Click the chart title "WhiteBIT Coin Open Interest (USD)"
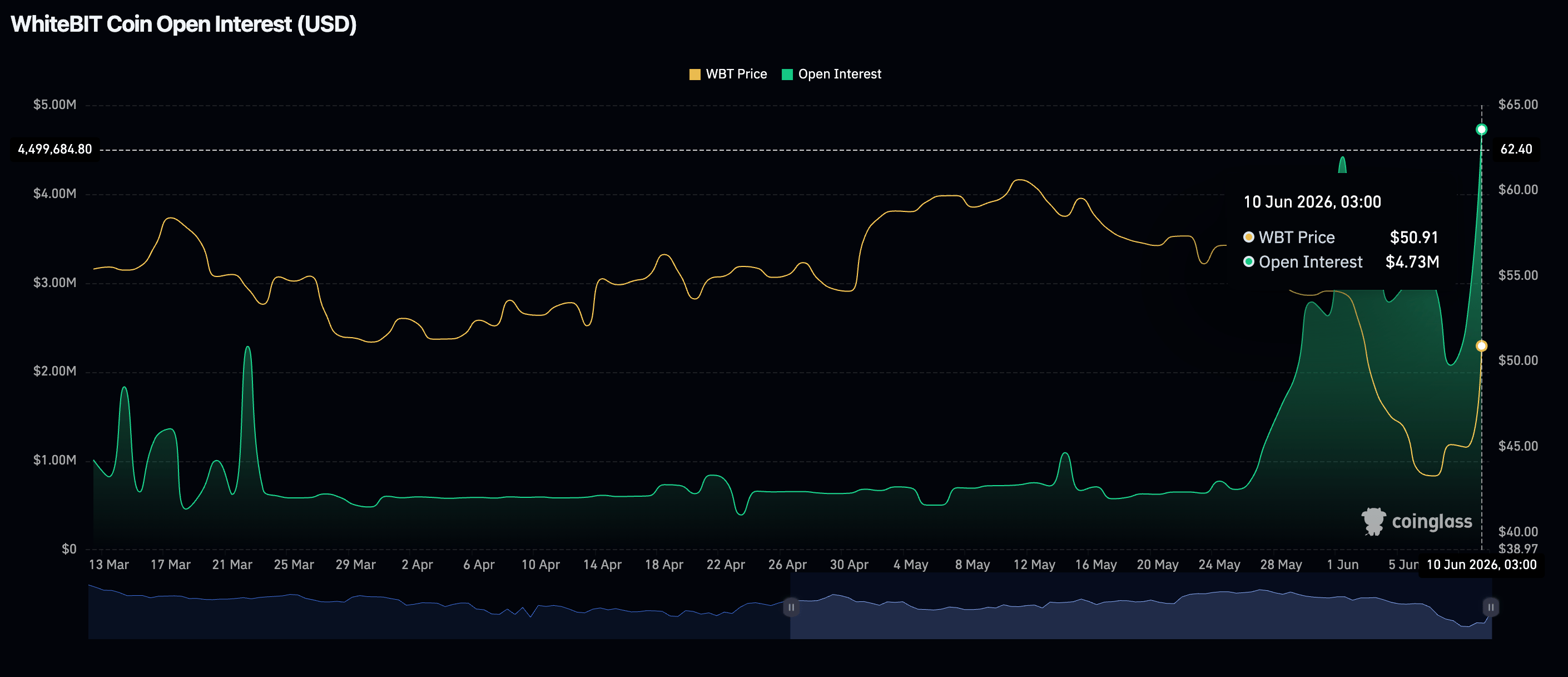Viewport: 1568px width, 677px height. click(x=184, y=24)
